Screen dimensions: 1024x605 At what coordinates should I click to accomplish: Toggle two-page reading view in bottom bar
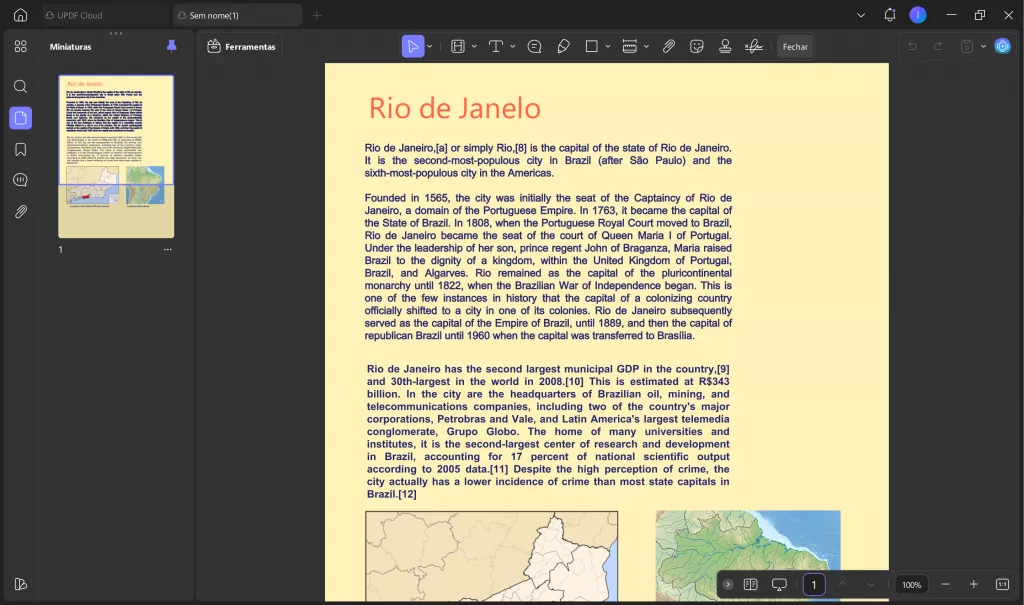pos(750,584)
